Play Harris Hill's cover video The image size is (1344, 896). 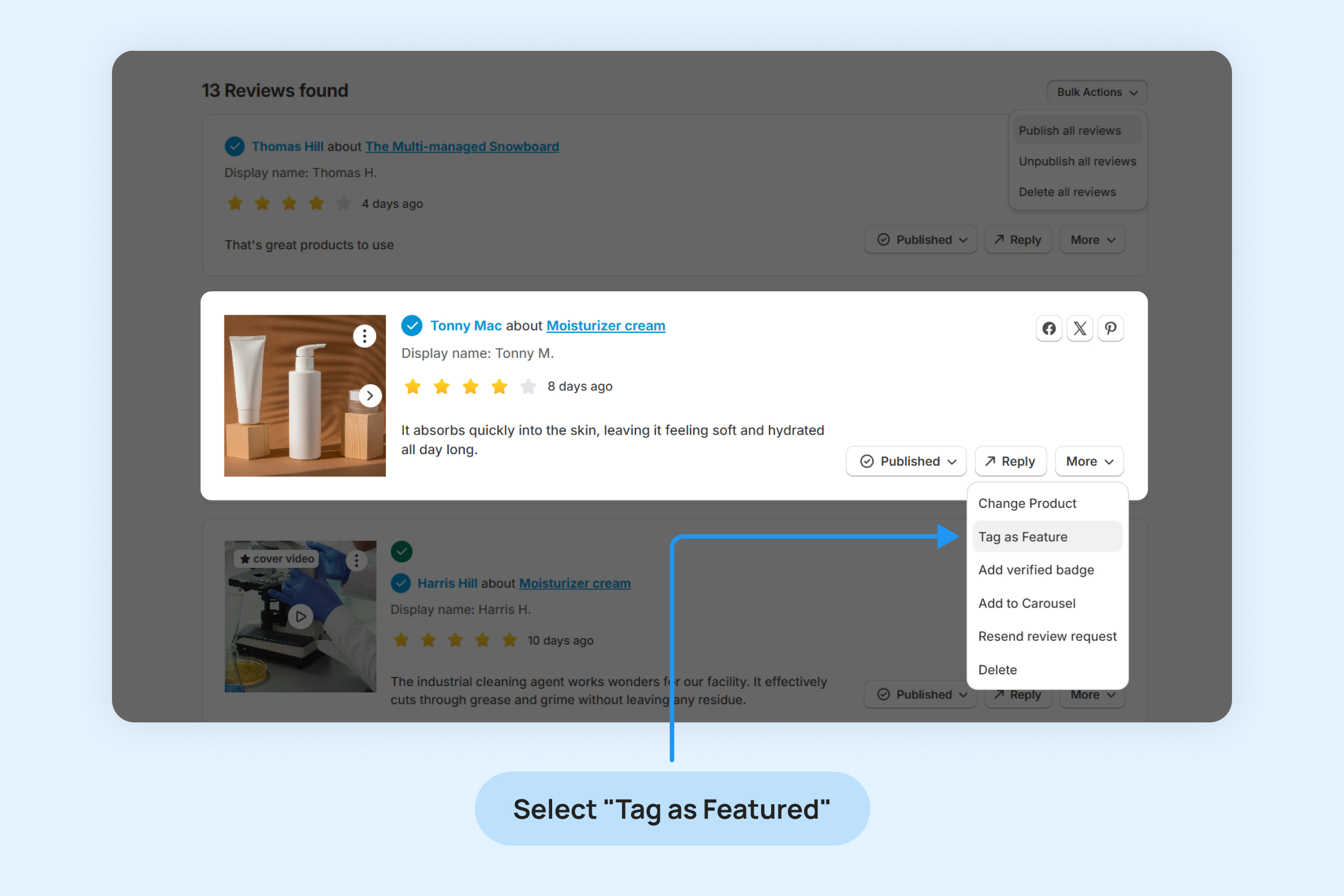tap(301, 617)
